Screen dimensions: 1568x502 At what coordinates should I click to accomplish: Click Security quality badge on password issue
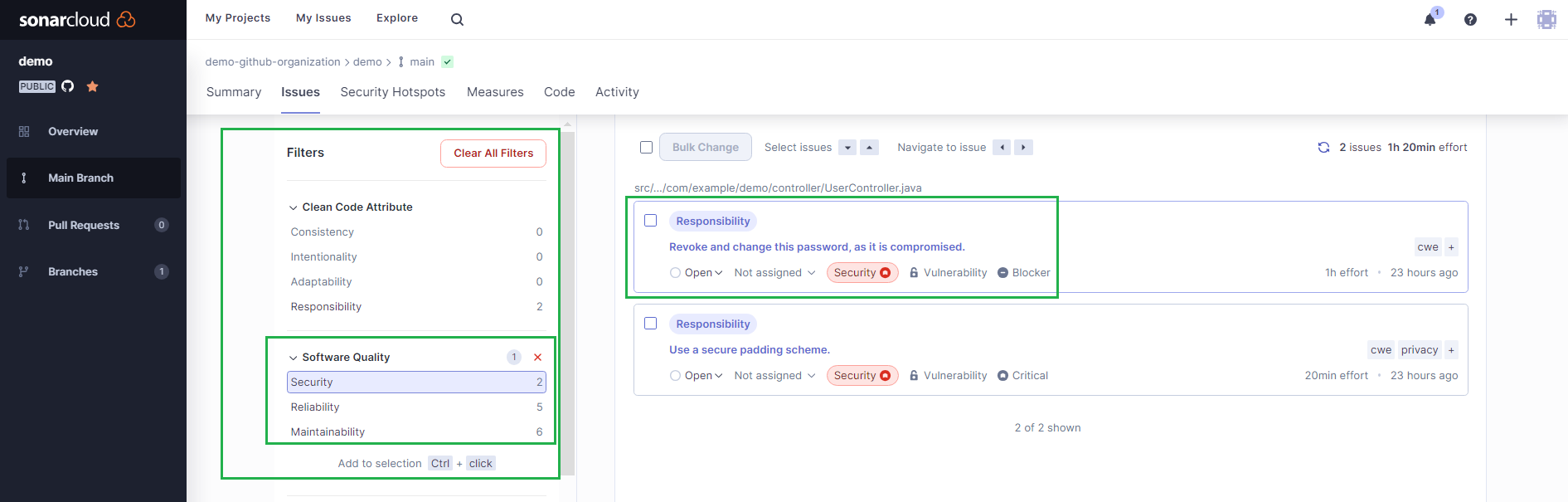pyautogui.click(x=862, y=273)
